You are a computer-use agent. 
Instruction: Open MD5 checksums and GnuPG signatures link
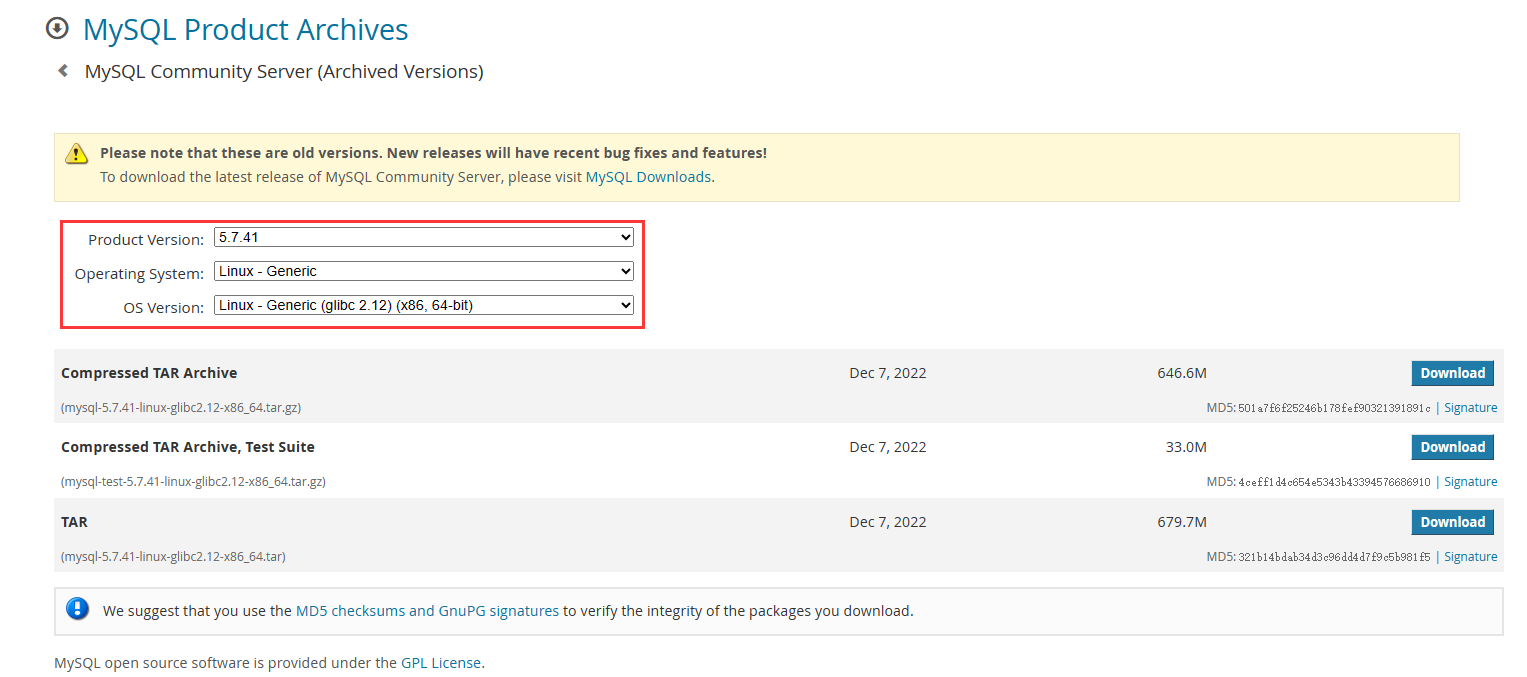point(427,610)
